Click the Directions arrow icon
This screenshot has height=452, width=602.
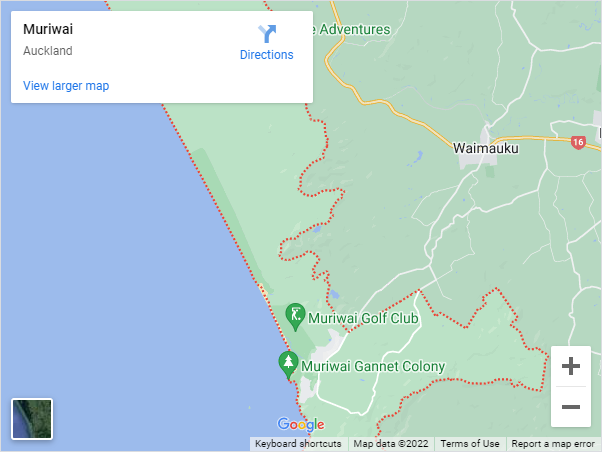click(x=267, y=34)
